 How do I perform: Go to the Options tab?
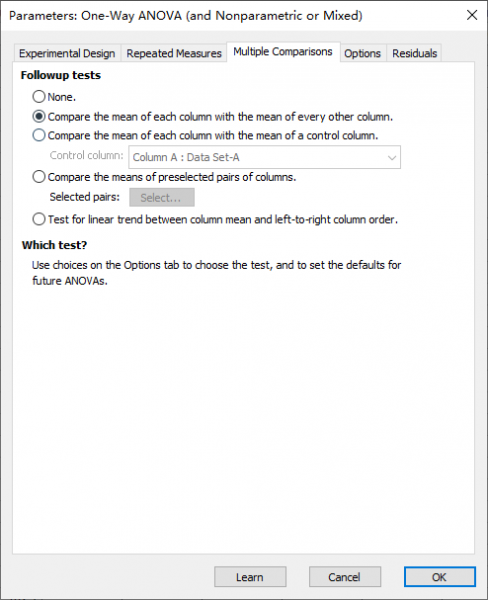coord(362,53)
